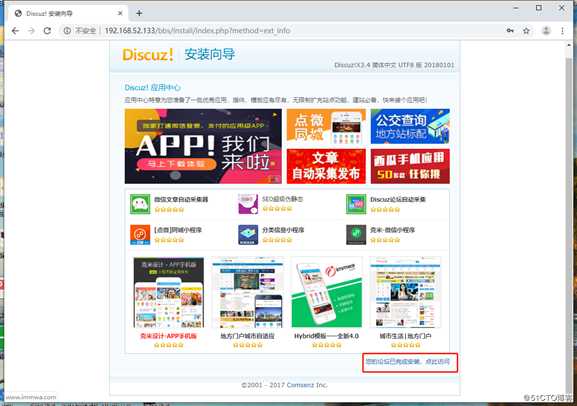Click the browser forward arrow
Viewport: 577px width, 406px height.
(31, 31)
